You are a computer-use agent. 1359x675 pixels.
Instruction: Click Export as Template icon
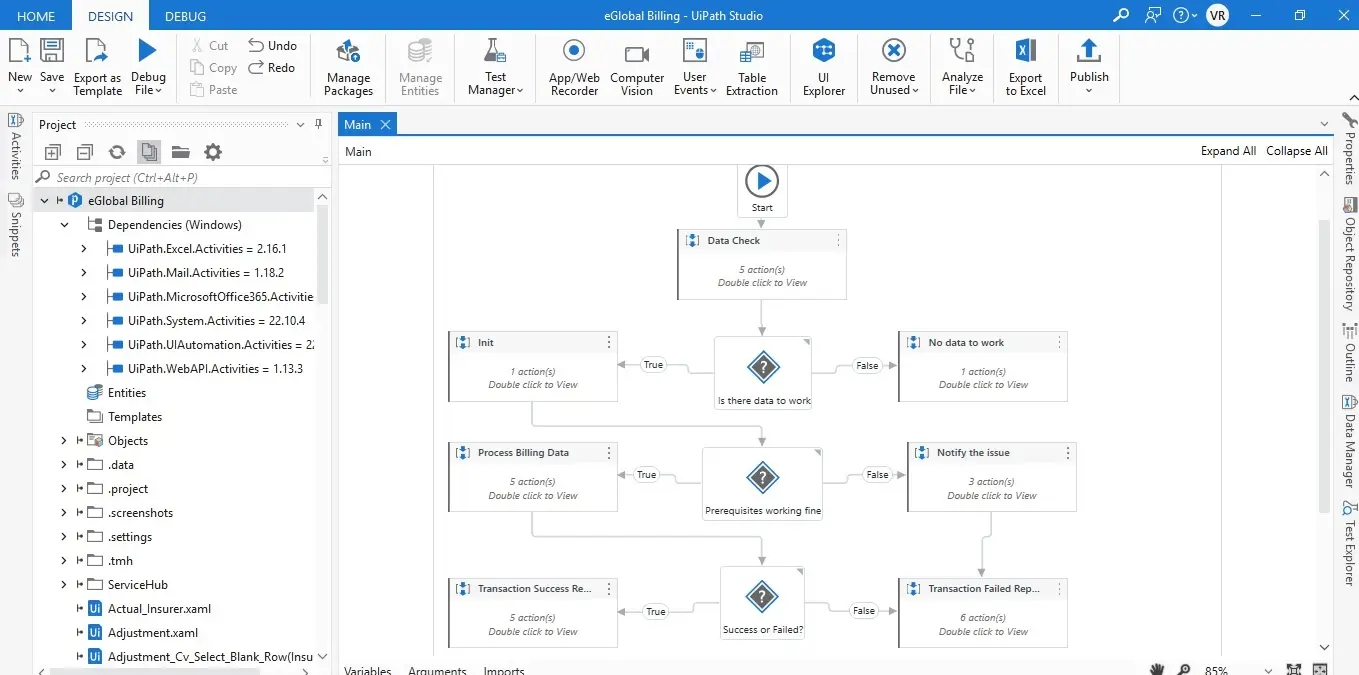pos(97,51)
